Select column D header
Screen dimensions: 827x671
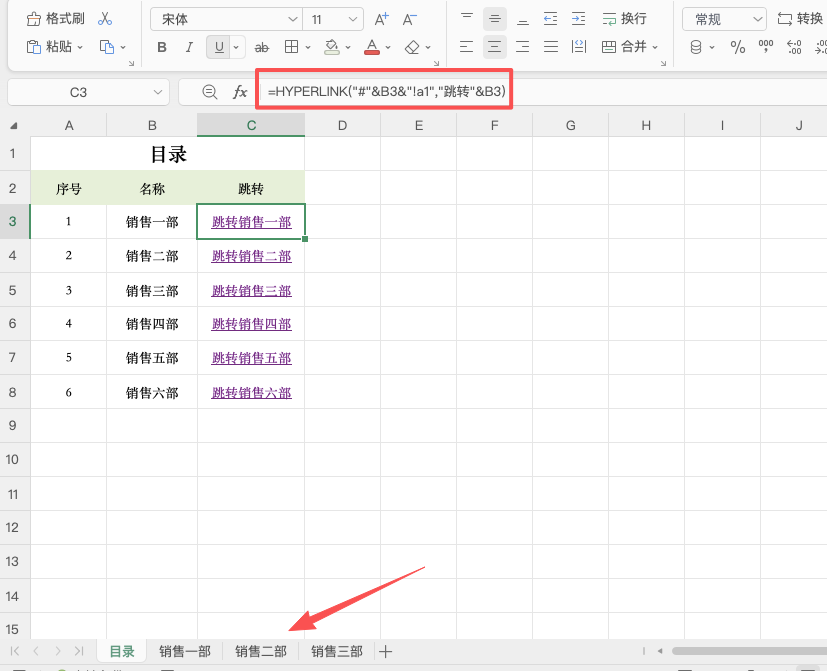pyautogui.click(x=342, y=126)
